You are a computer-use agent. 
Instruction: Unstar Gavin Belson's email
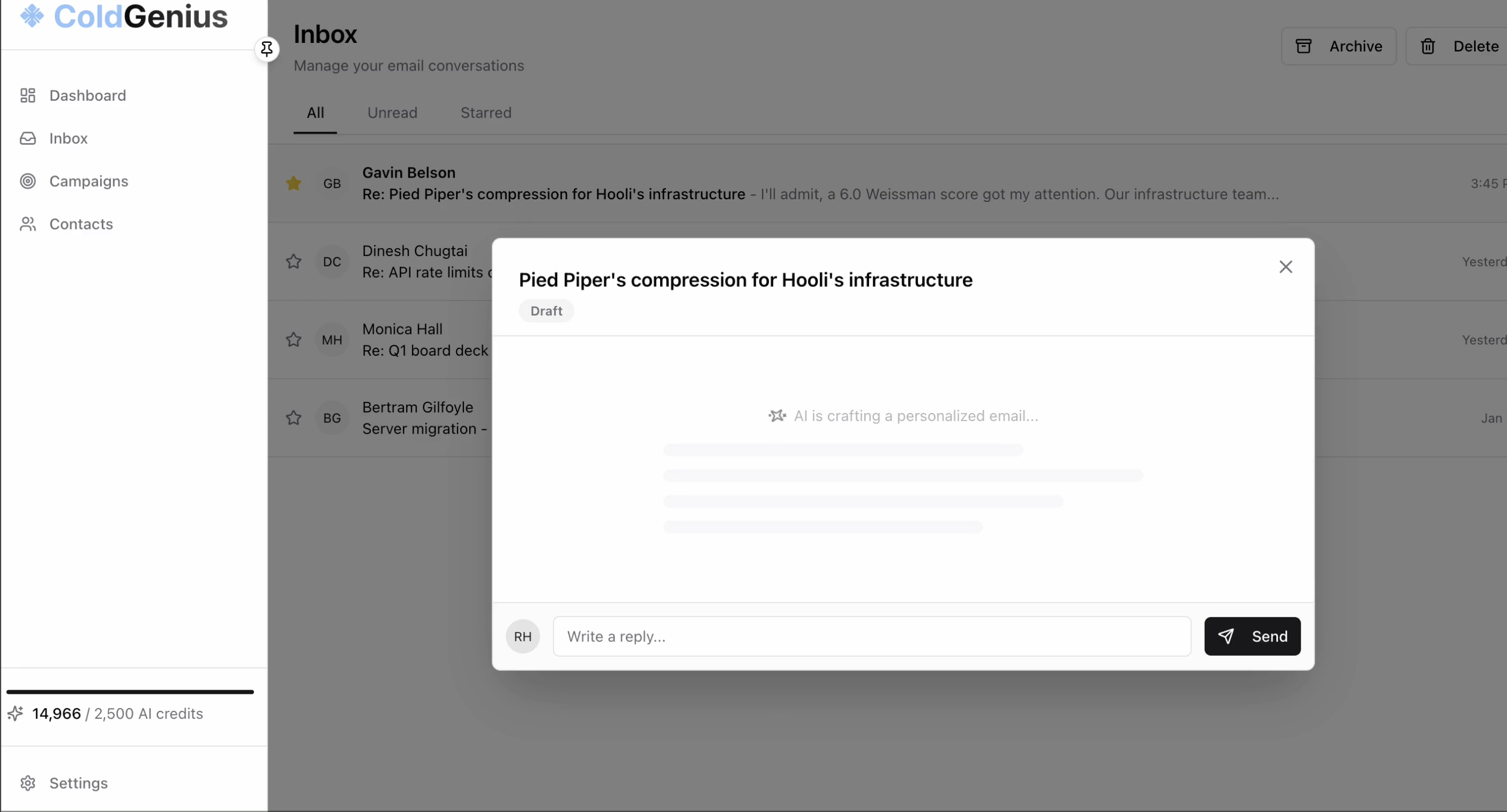294,183
